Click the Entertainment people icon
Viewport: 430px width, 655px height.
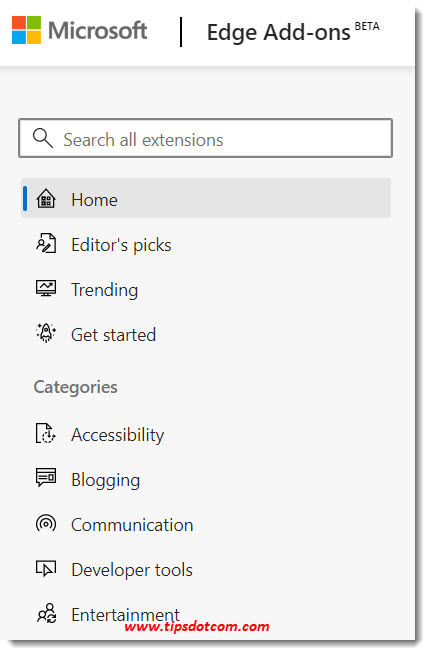click(x=46, y=614)
